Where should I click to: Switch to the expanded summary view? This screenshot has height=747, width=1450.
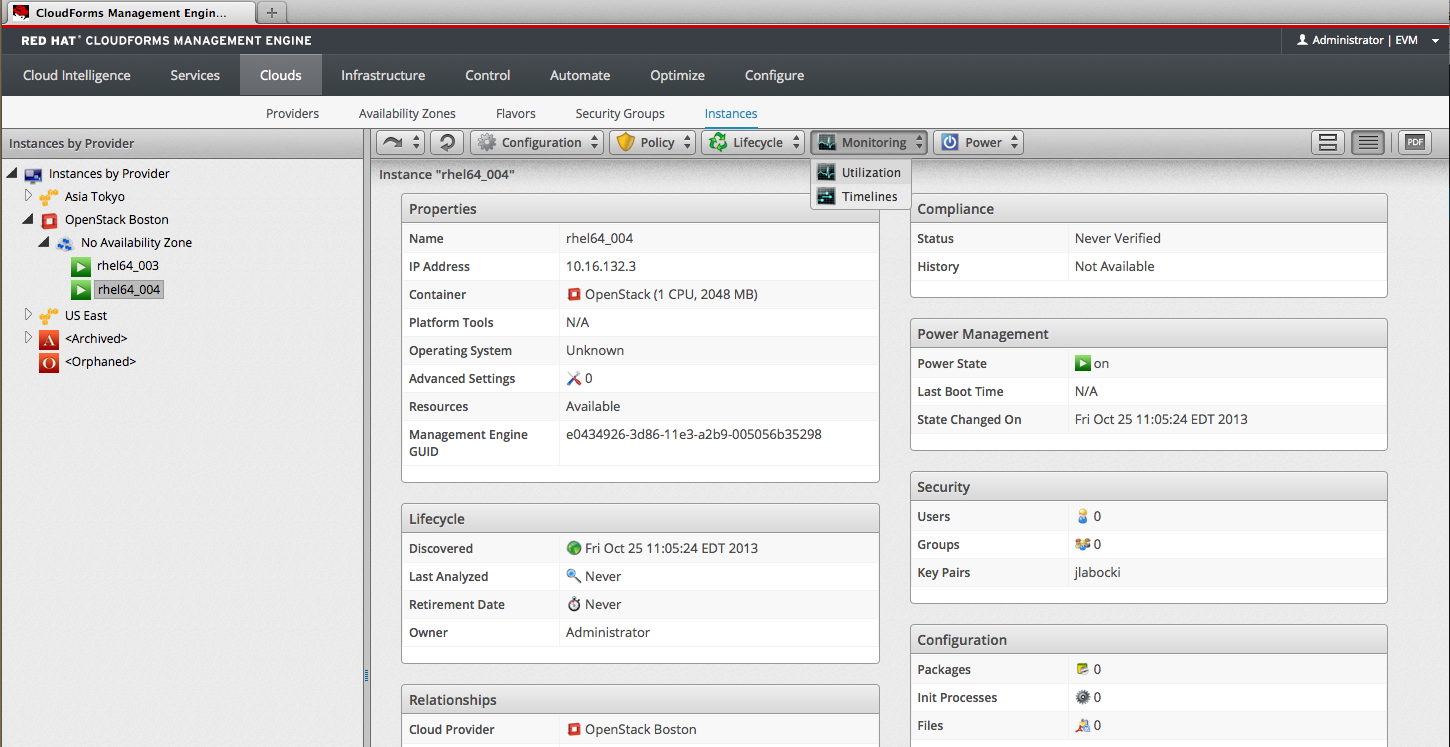click(1328, 143)
